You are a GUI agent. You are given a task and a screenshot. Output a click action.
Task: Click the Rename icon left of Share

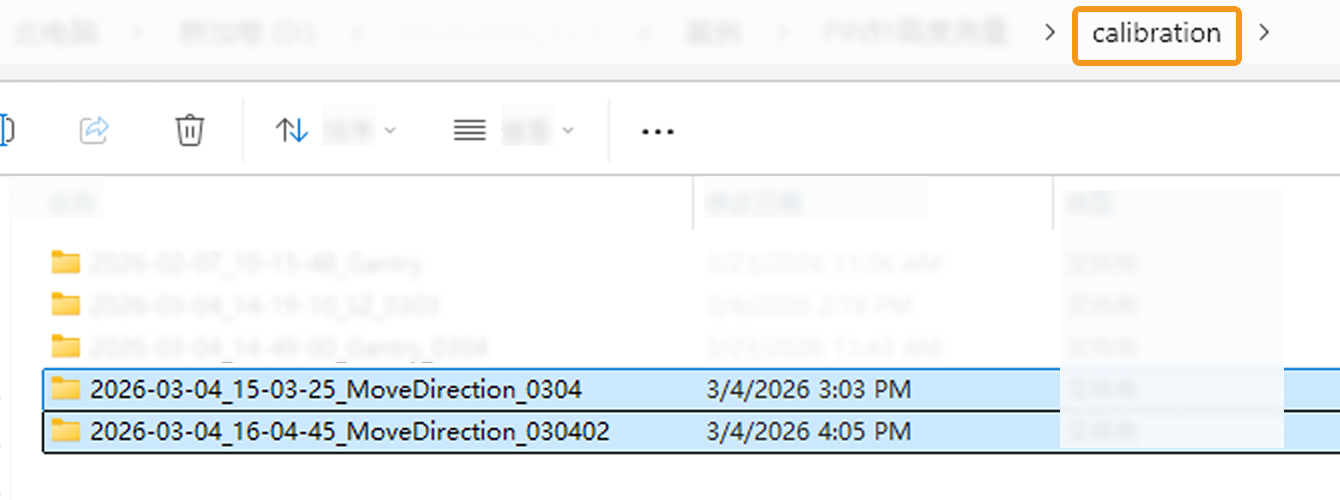[x=5, y=130]
